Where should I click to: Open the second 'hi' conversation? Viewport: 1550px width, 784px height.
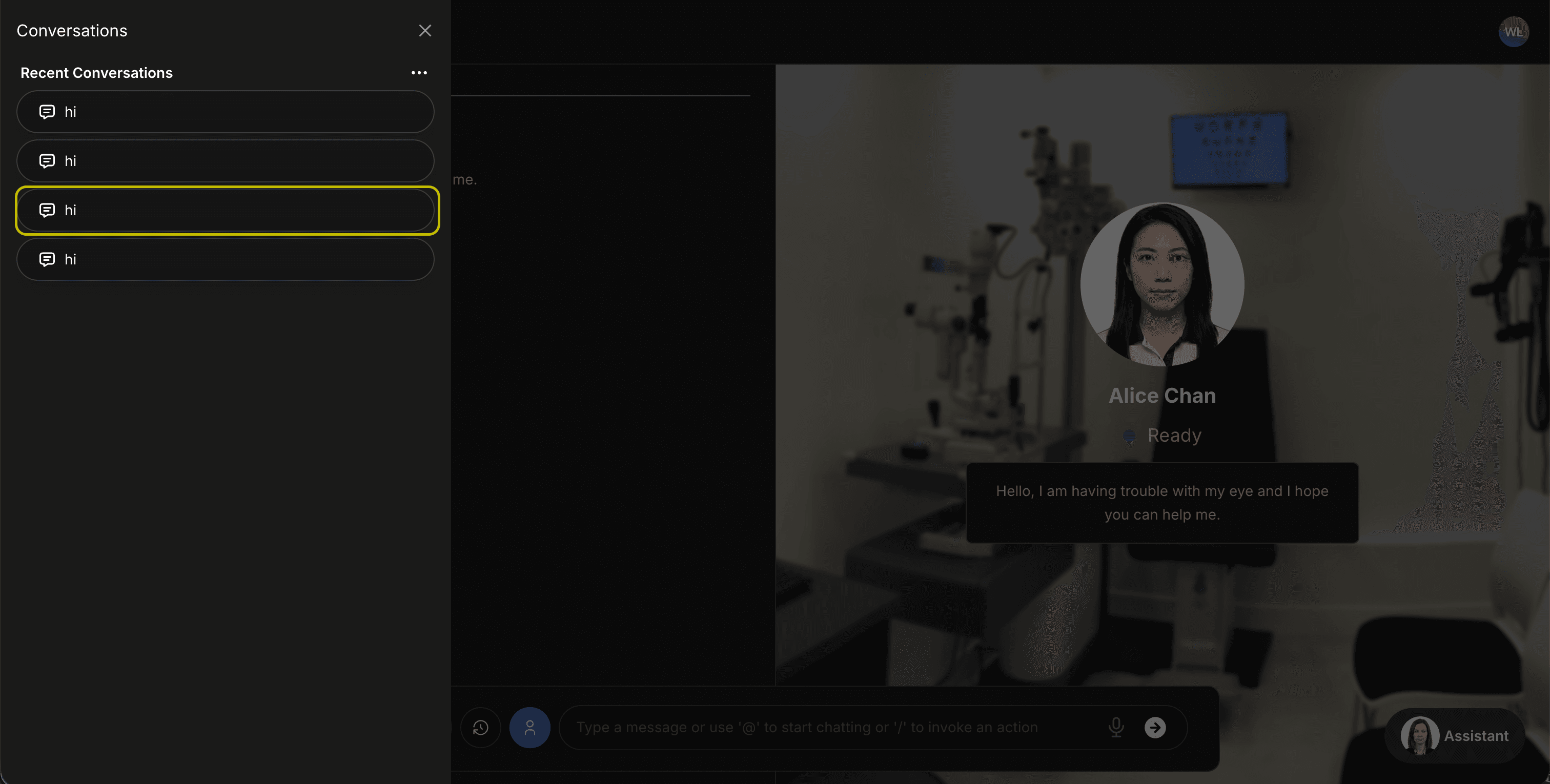pos(225,161)
